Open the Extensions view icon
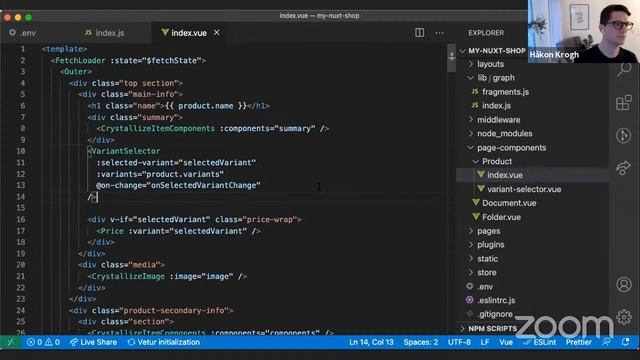640x360 pixels. (x=624, y=103)
